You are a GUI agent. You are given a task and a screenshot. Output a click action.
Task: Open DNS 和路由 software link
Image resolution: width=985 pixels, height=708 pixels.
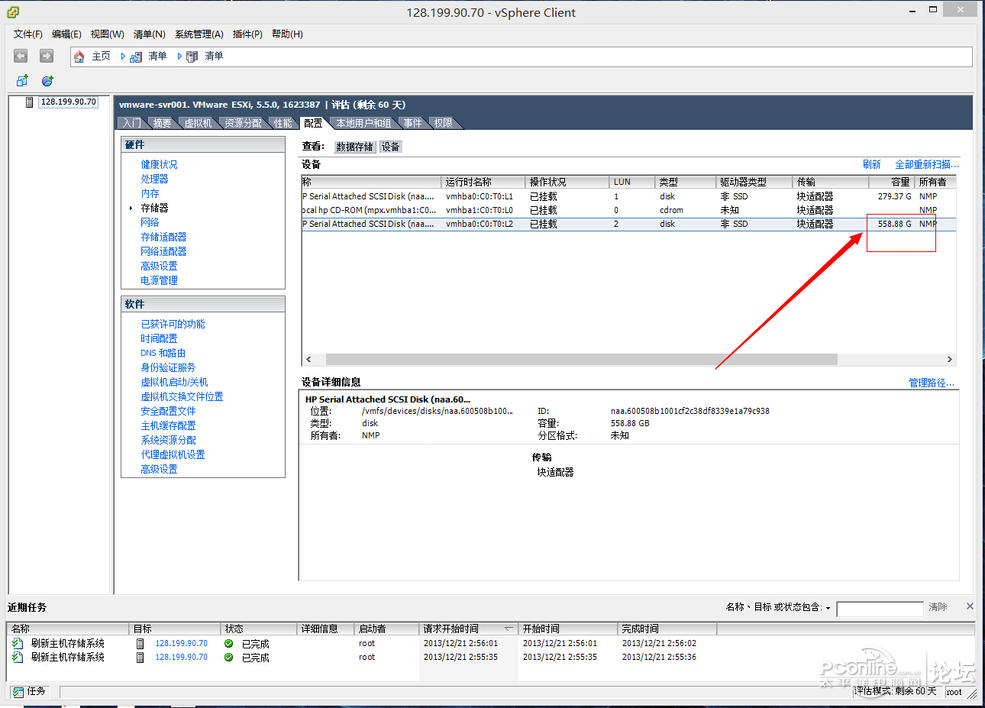tap(163, 353)
